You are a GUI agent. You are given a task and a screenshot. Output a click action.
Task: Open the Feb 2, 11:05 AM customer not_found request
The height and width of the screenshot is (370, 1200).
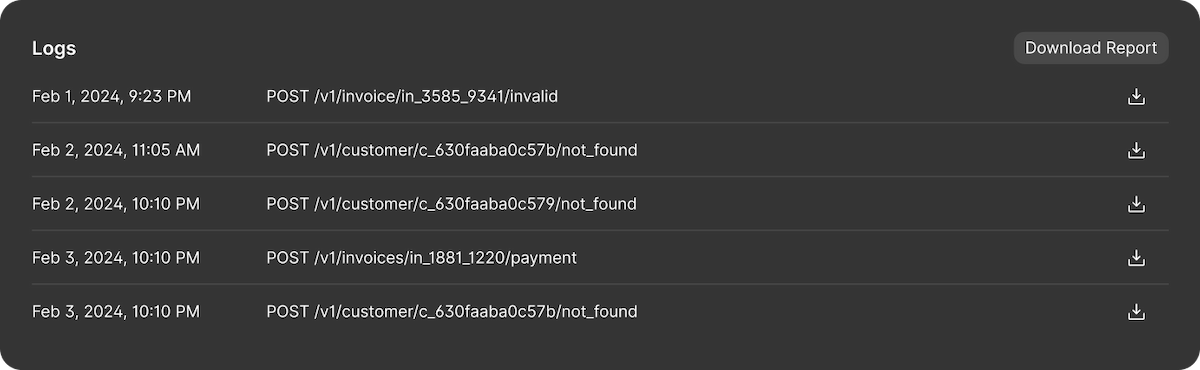pos(452,151)
